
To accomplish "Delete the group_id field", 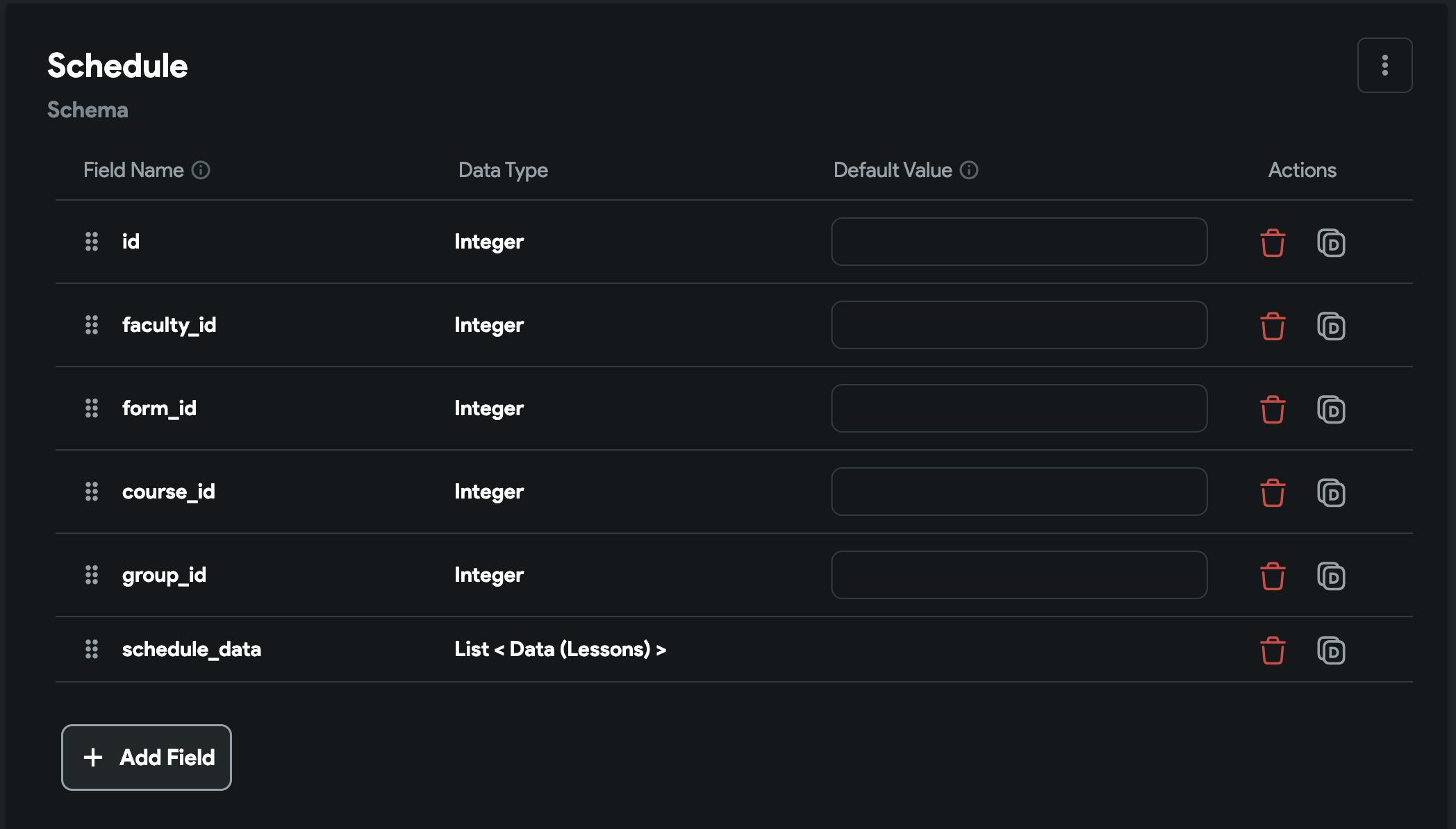I will click(1273, 576).
